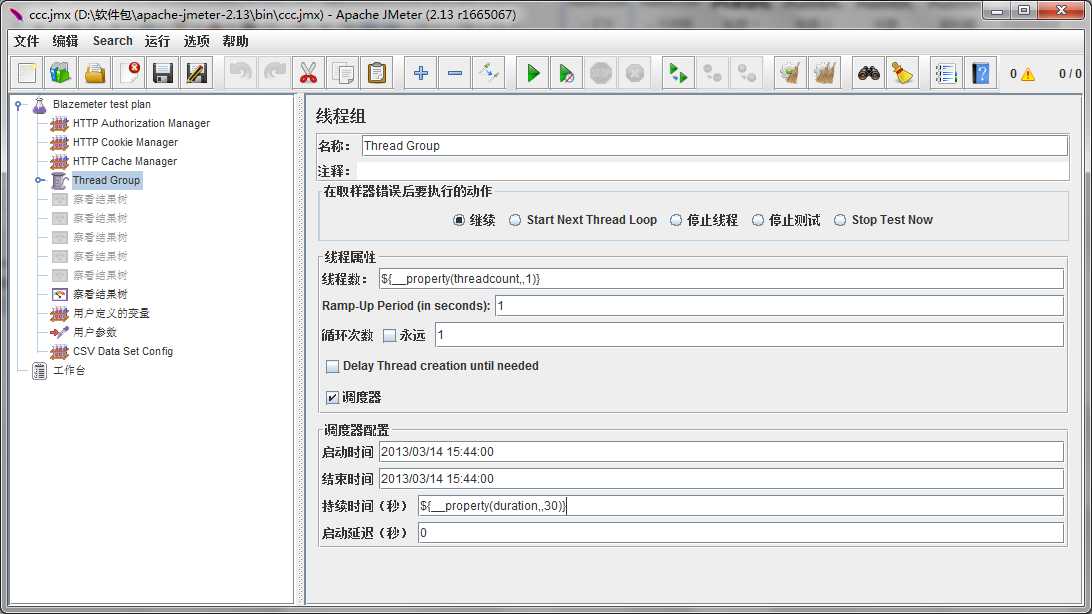Select the 停止线程 radio button
This screenshot has height=614, width=1092.
[676, 220]
